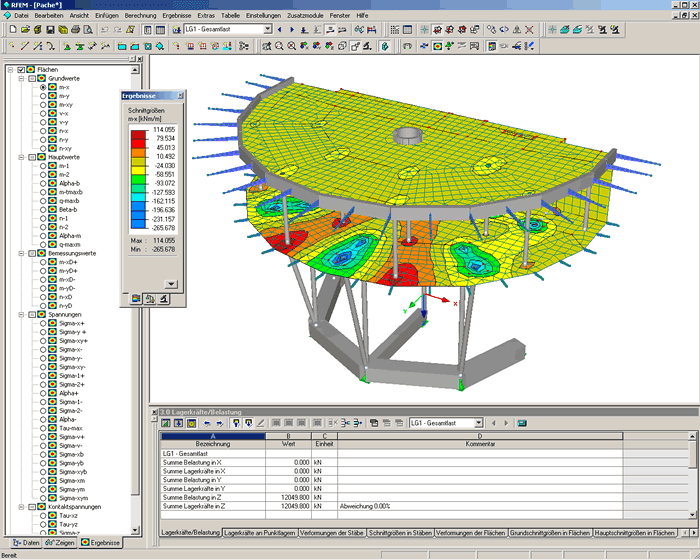This screenshot has height=560, width=700.
Task: Click the Wert column header
Action: click(x=288, y=444)
